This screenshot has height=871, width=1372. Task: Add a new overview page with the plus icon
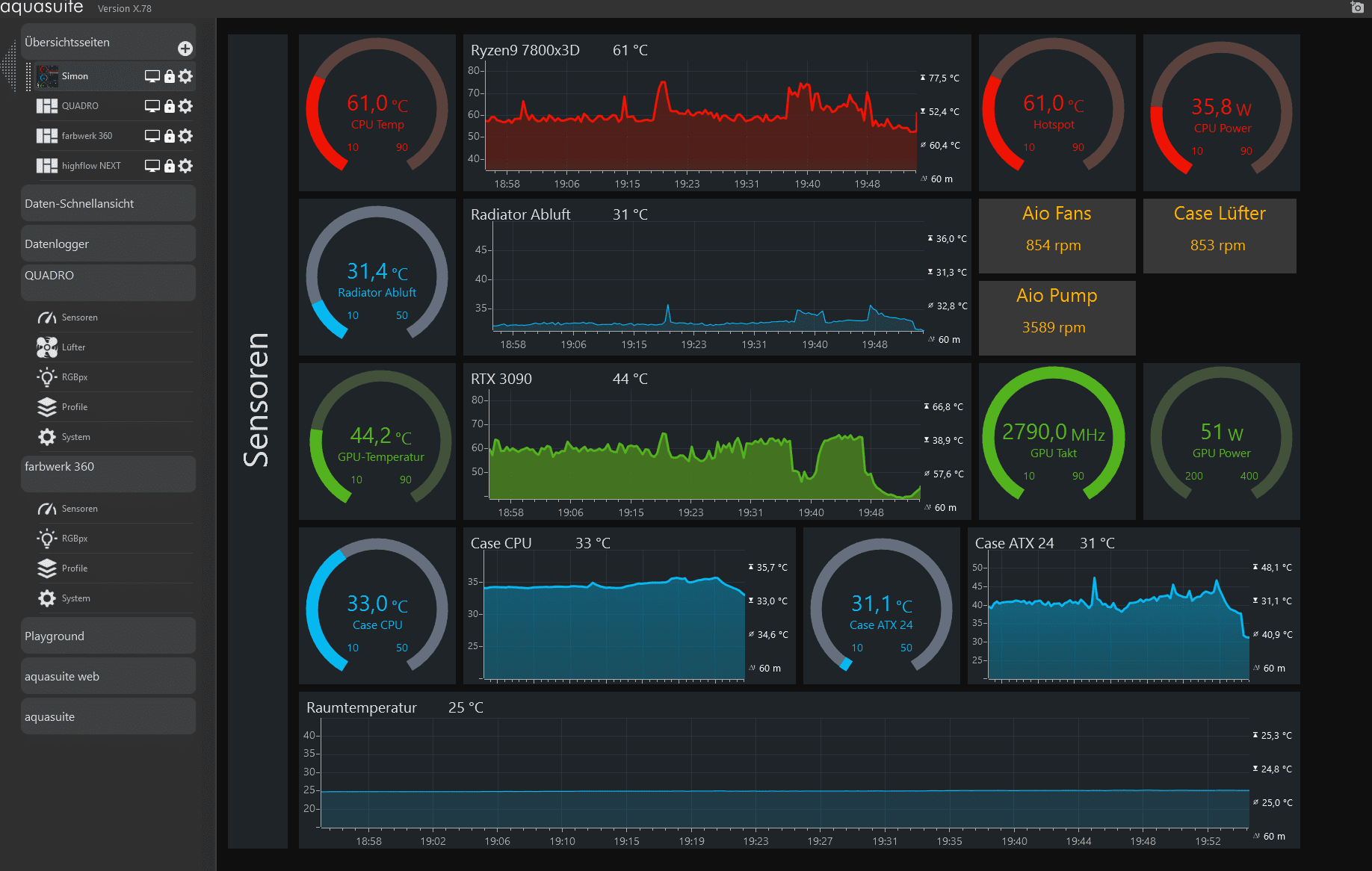click(x=184, y=49)
